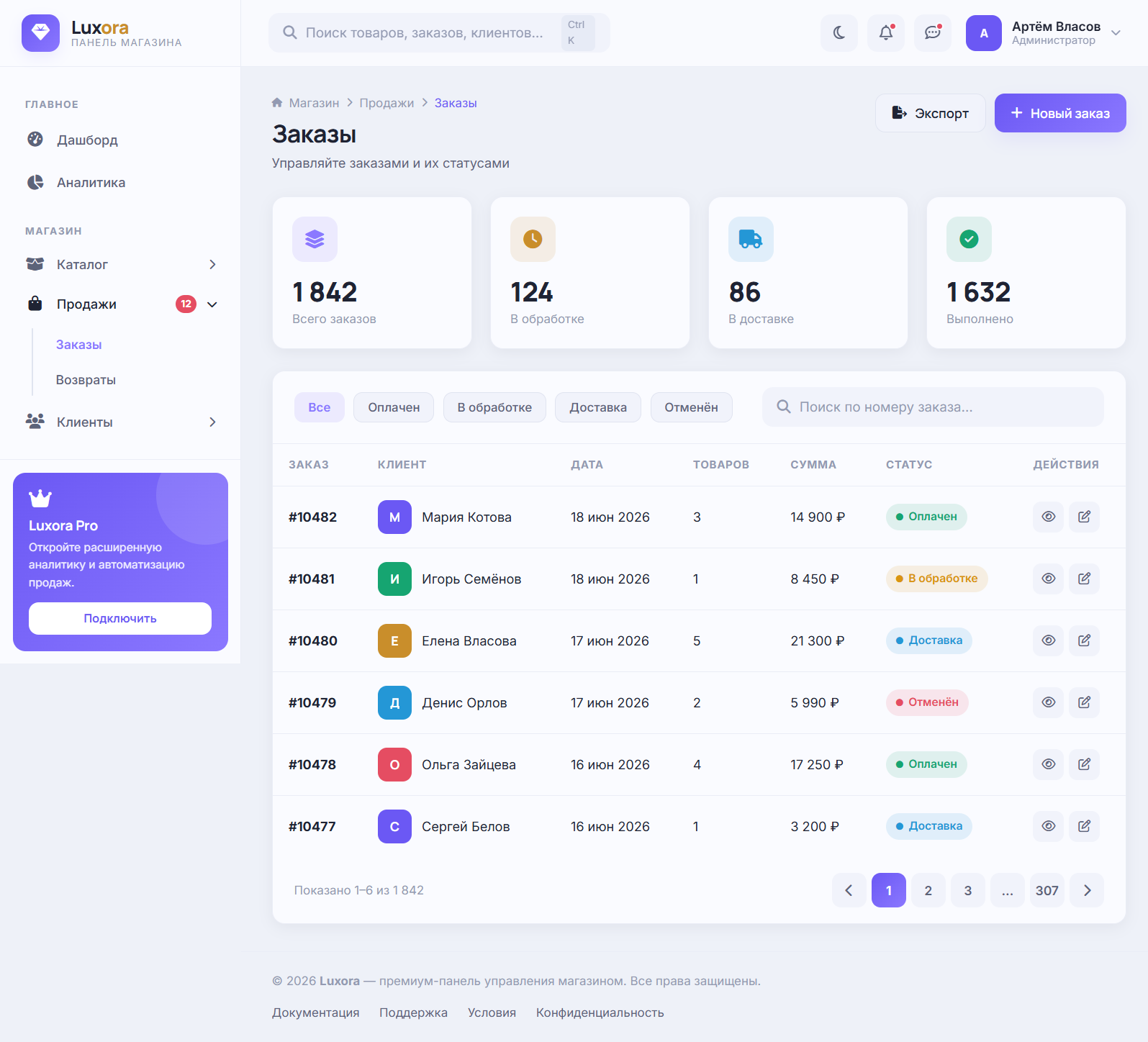Filter orders by Оплачен

pyautogui.click(x=394, y=407)
